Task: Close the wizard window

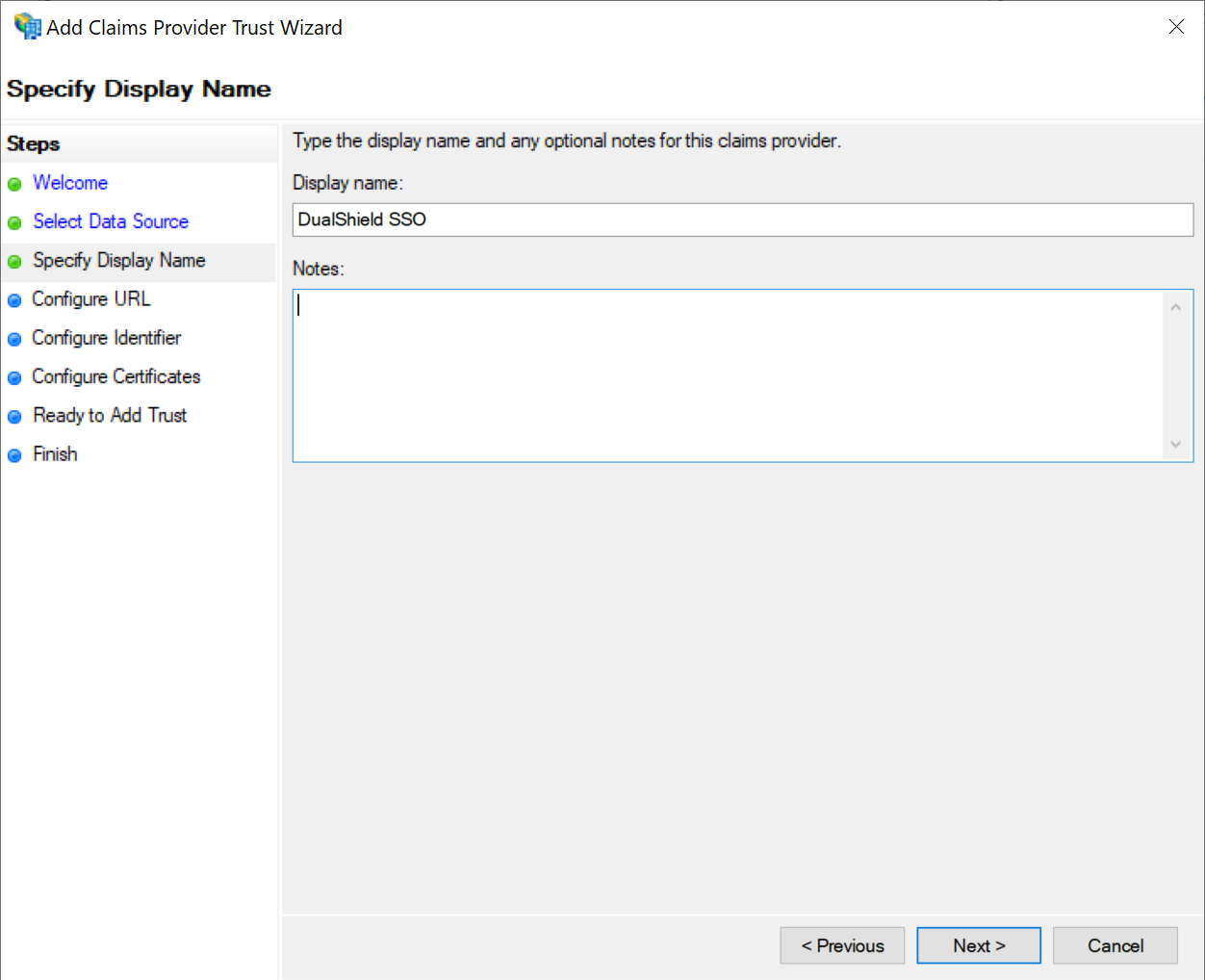Action: (1176, 27)
